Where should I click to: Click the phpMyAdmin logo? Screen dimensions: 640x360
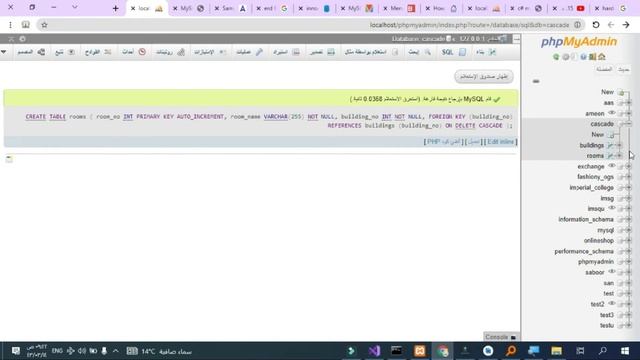[579, 42]
